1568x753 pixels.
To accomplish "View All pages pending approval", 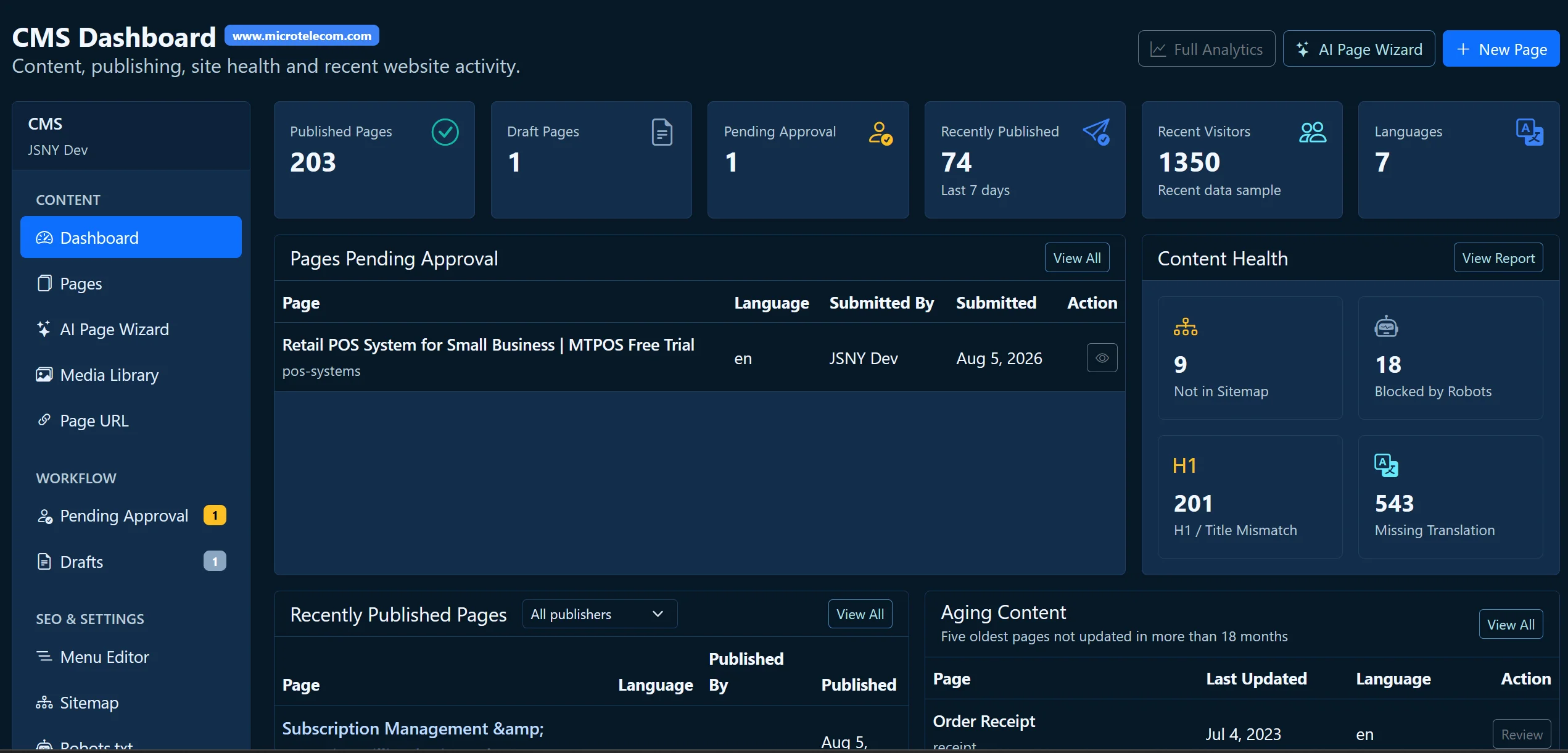I will [x=1077, y=258].
